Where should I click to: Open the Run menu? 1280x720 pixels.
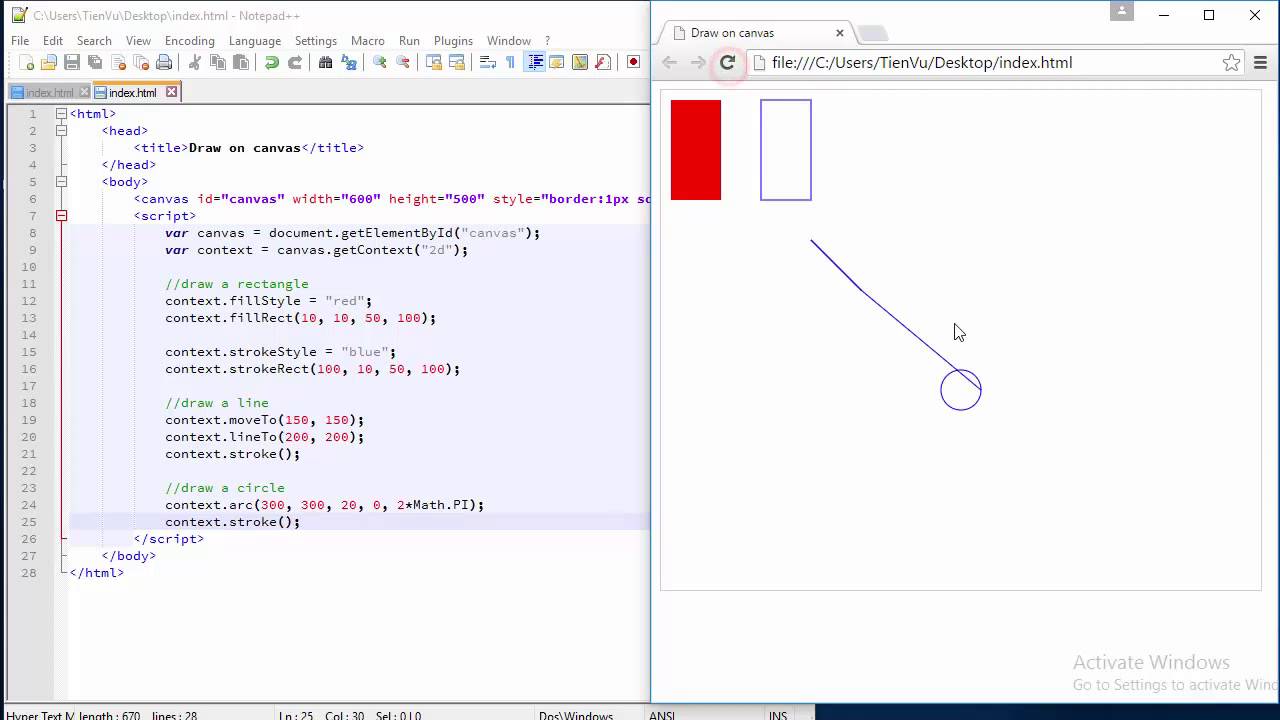click(409, 41)
